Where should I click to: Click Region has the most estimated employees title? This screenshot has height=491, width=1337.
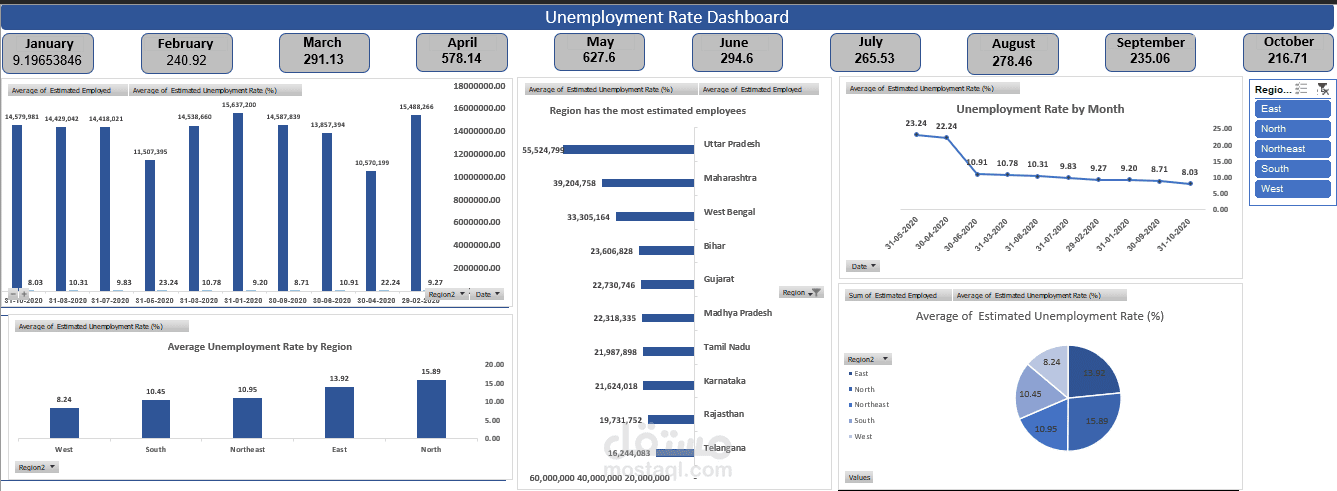coord(648,111)
